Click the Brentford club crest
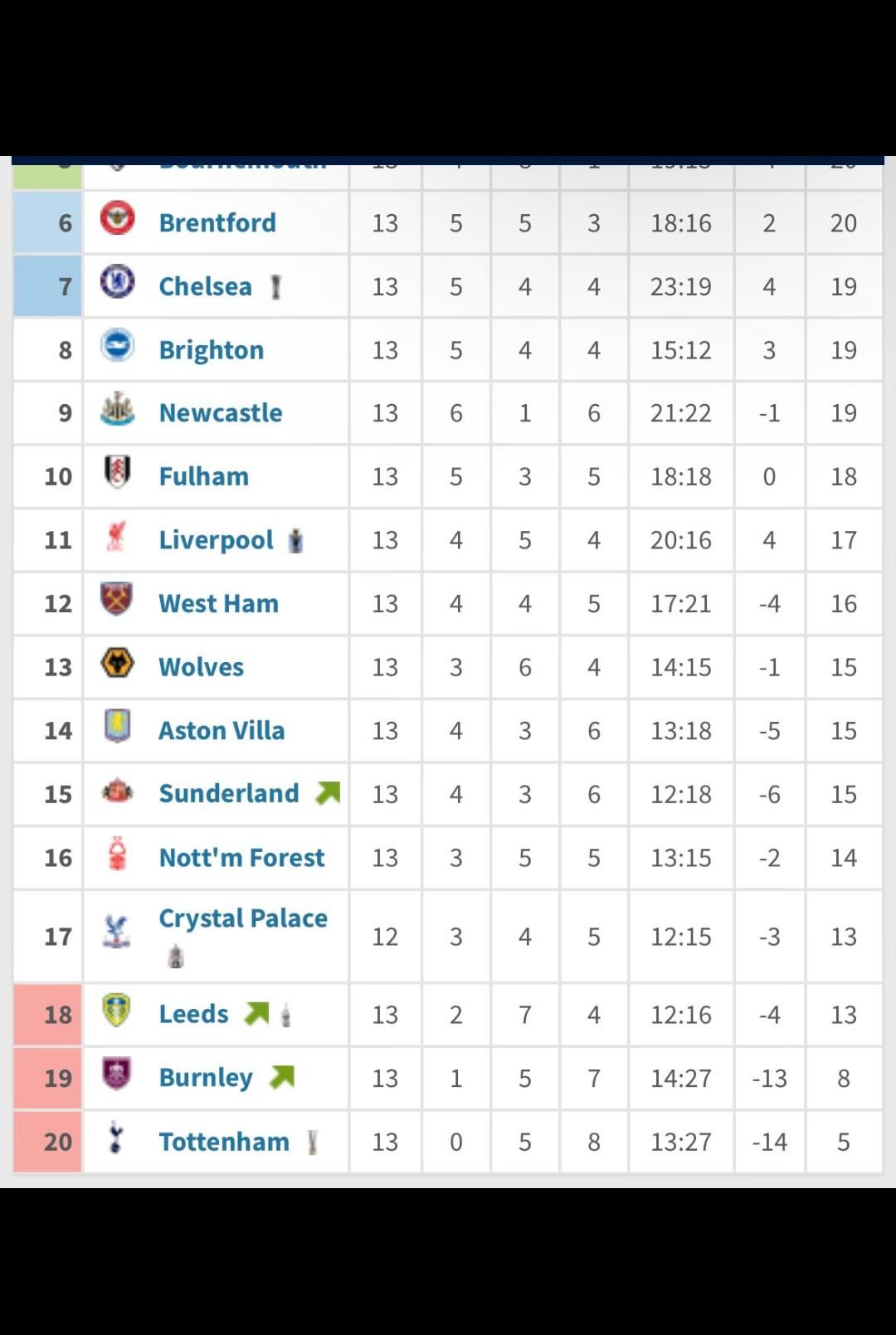This screenshot has width=896, height=1335. pos(117,219)
